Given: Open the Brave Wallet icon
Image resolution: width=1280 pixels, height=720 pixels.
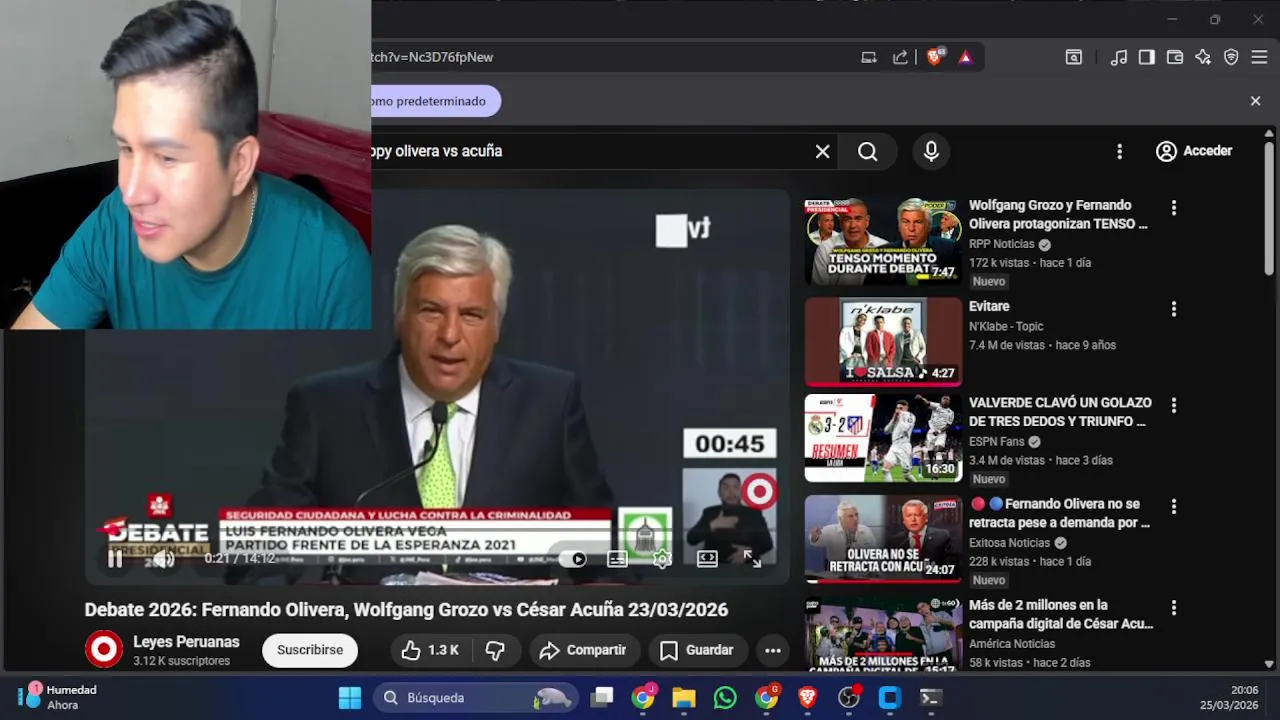Looking at the screenshot, I should coord(1175,57).
